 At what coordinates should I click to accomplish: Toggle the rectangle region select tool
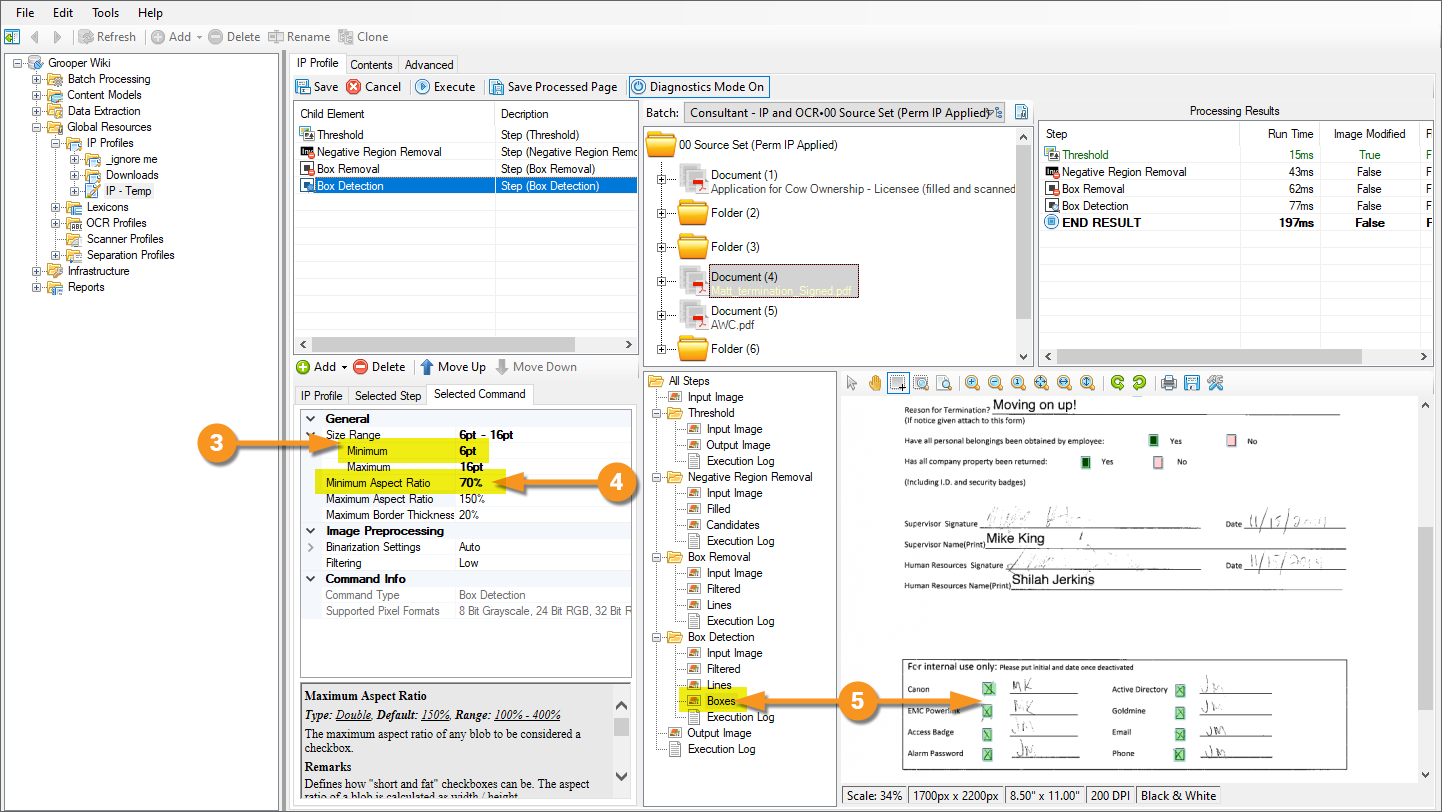pyautogui.click(x=898, y=382)
